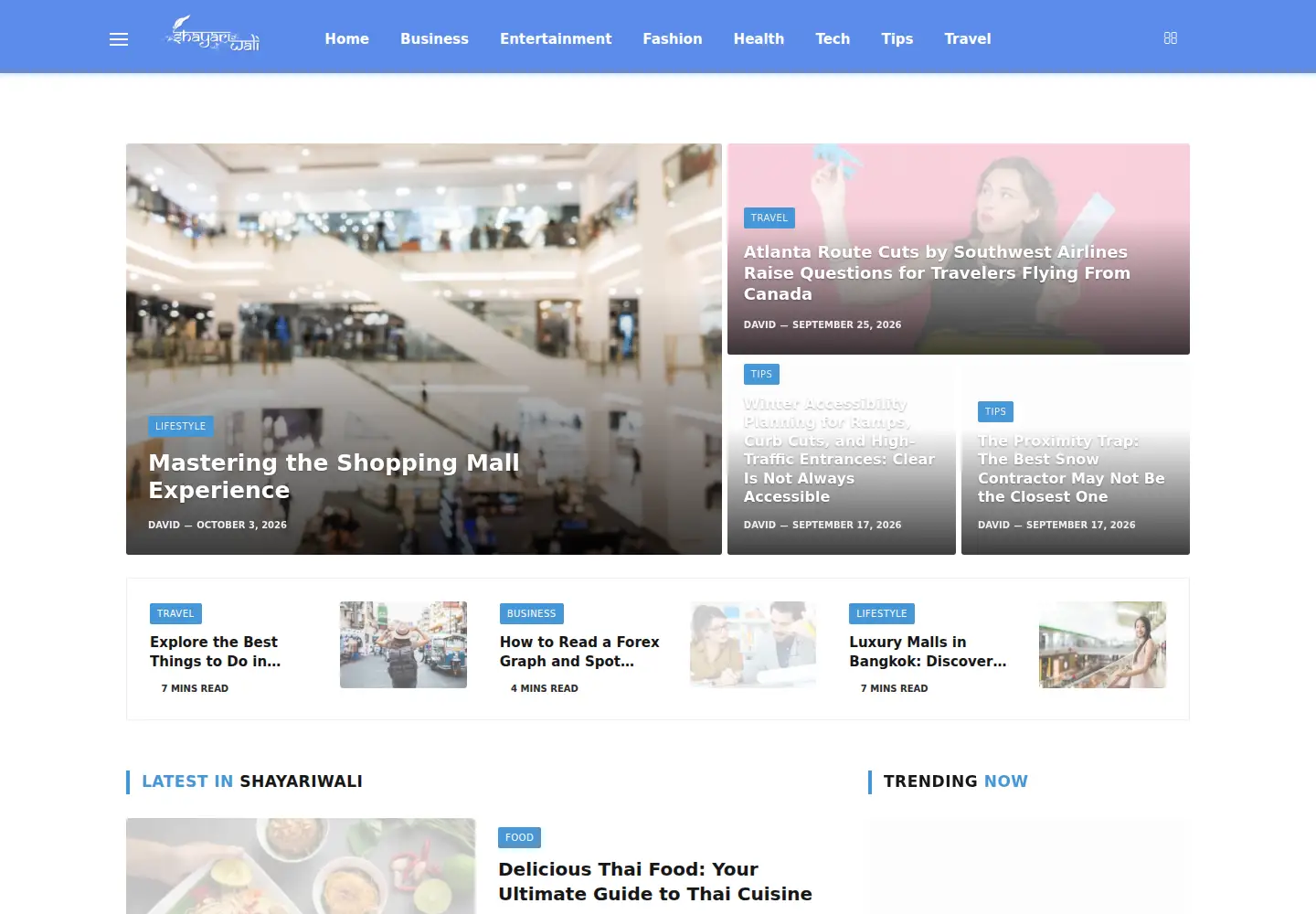Viewport: 1316px width, 914px height.
Task: Click the Tips tag on Winter Accessibility article
Action: 761,374
